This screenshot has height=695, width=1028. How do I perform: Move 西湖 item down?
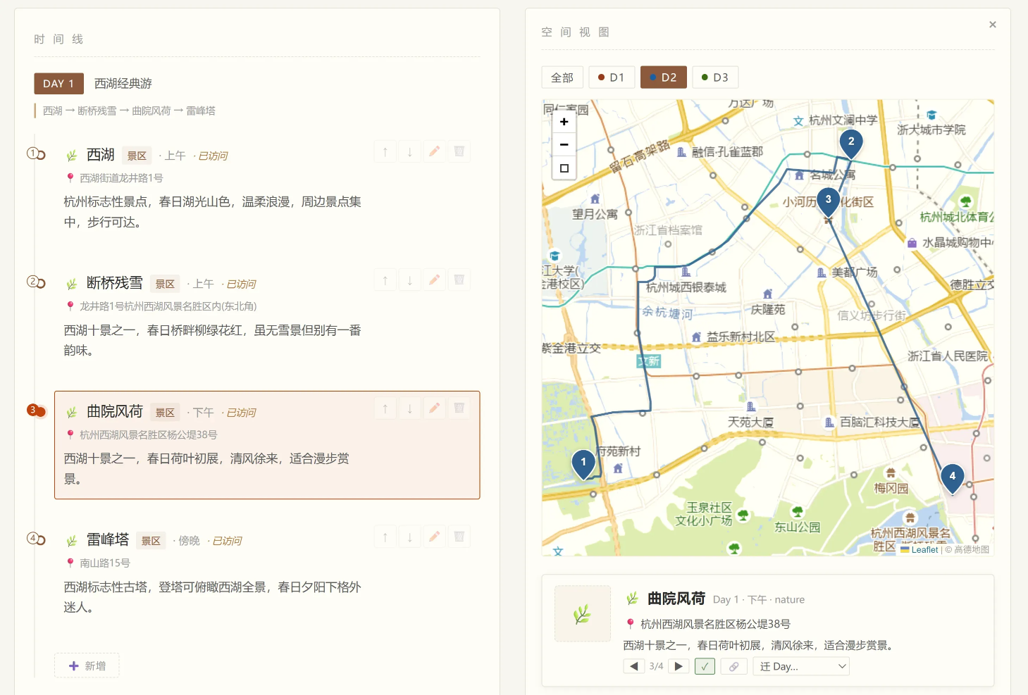(x=410, y=152)
